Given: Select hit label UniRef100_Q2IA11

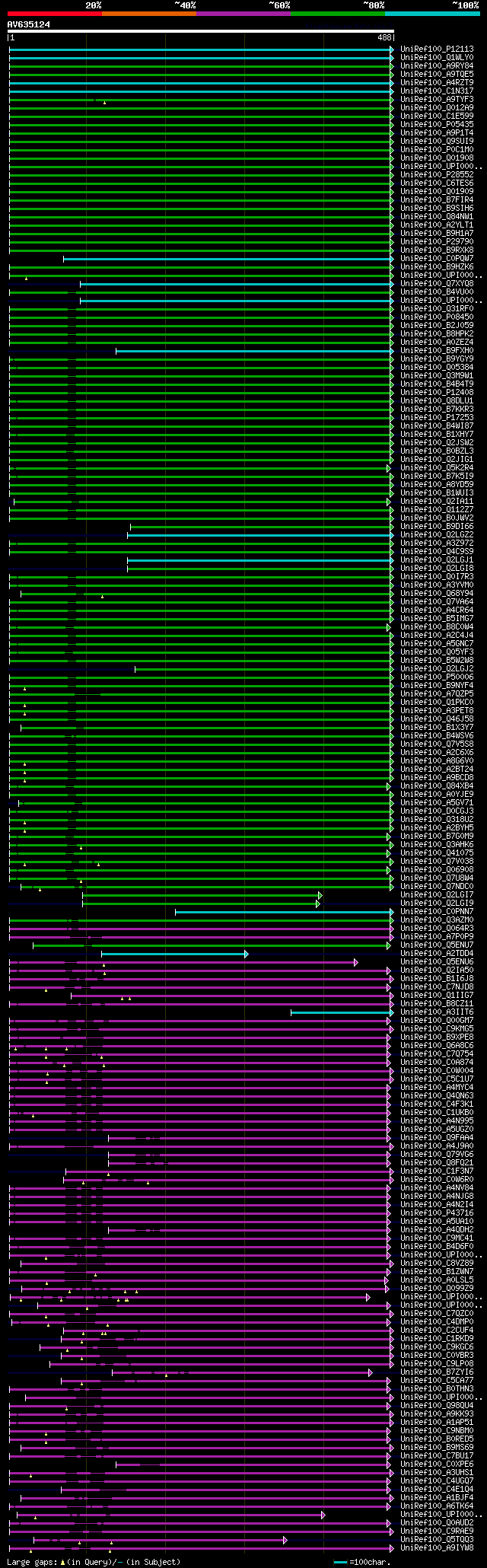Looking at the screenshot, I should pos(437,501).
